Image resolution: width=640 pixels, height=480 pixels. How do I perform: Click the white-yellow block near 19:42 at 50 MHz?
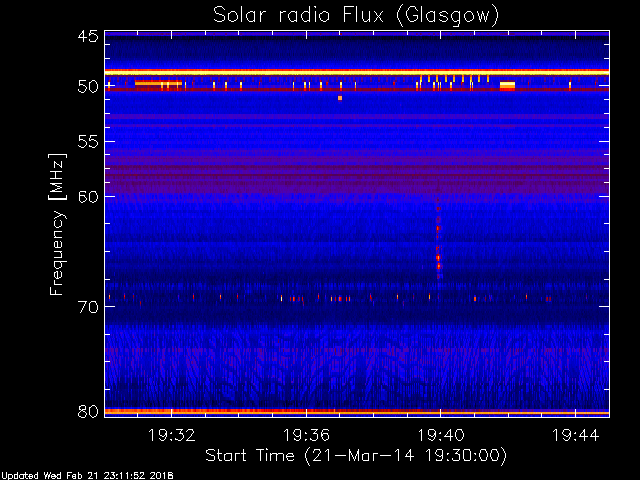coord(507,86)
